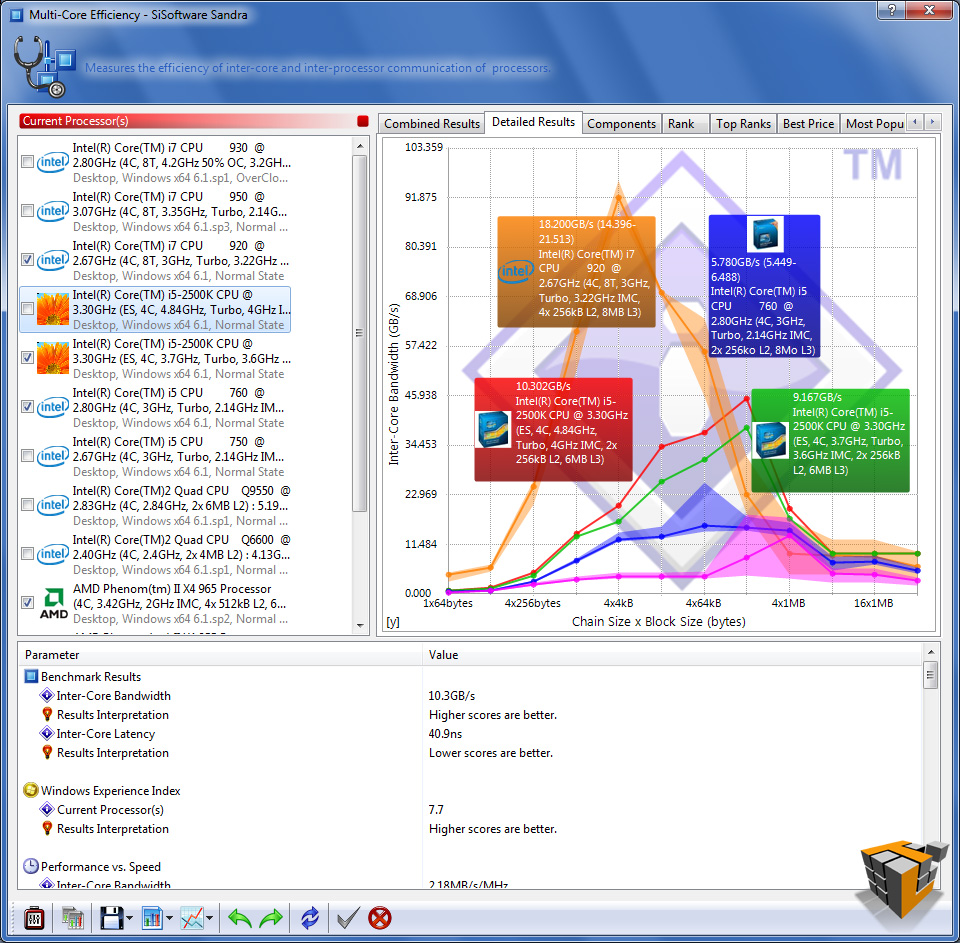Click the Intel logo beside the Q9550 entry

pyautogui.click(x=53, y=505)
